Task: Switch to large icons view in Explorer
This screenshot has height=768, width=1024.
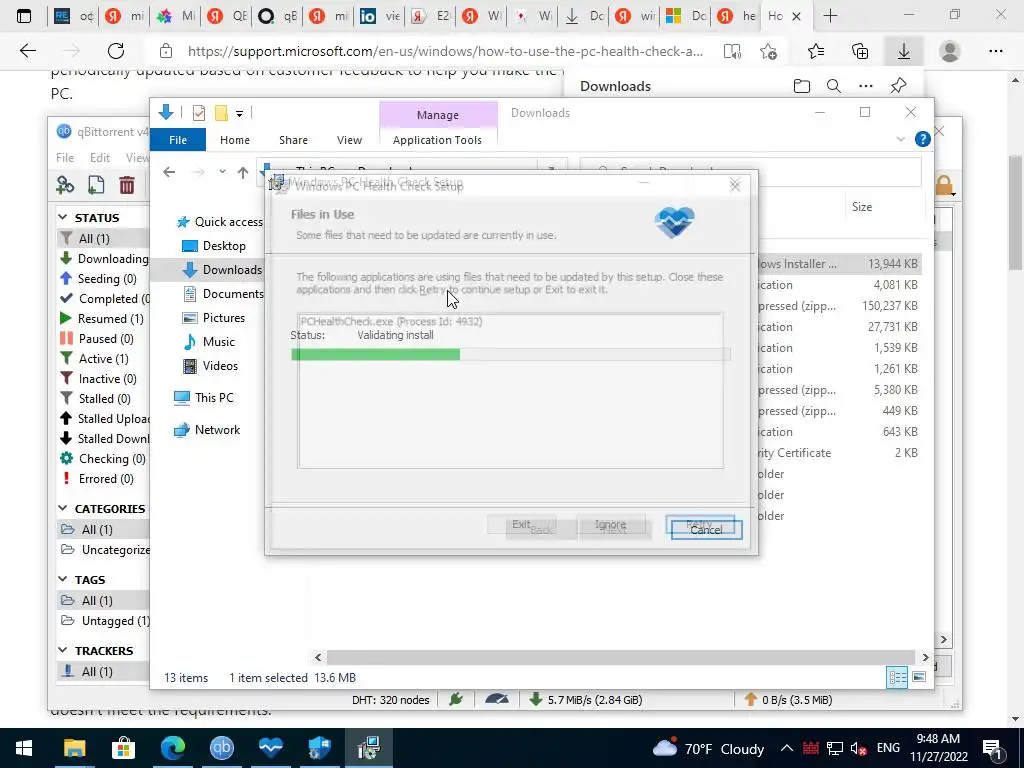Action: click(x=919, y=677)
